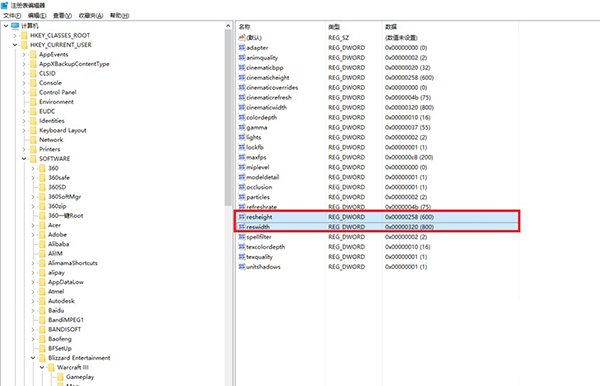600x386 pixels.
Task: Click the tree pane scroll-up arrow
Action: (228, 26)
